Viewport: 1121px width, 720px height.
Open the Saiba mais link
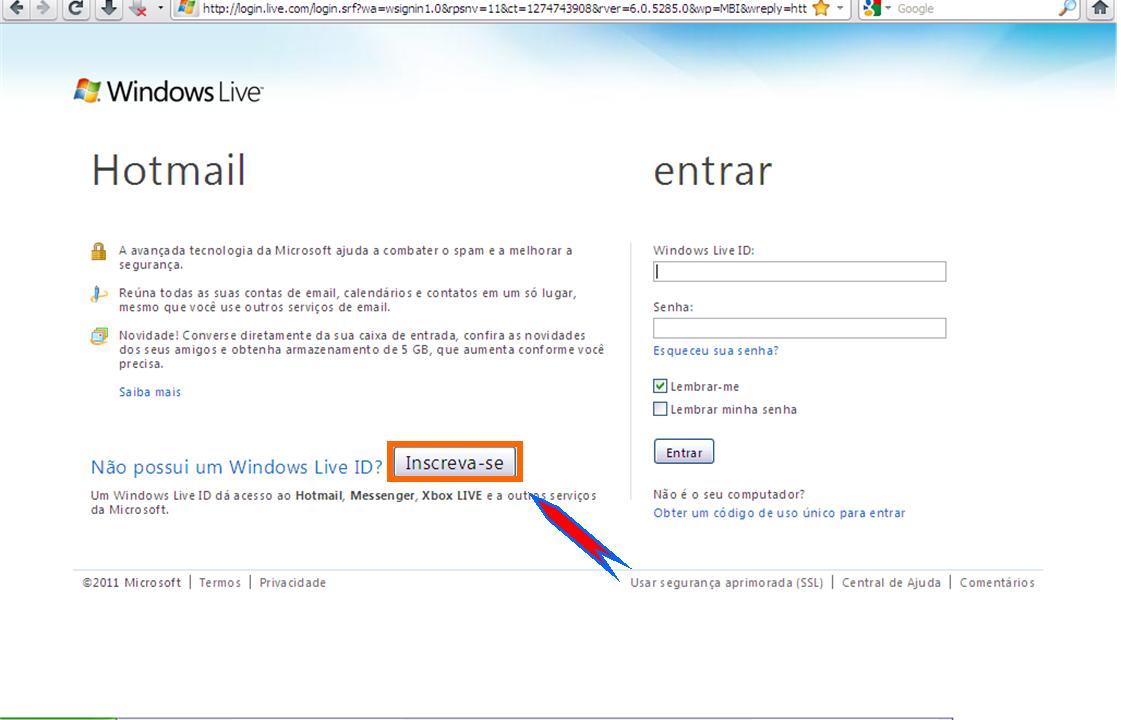tap(150, 392)
